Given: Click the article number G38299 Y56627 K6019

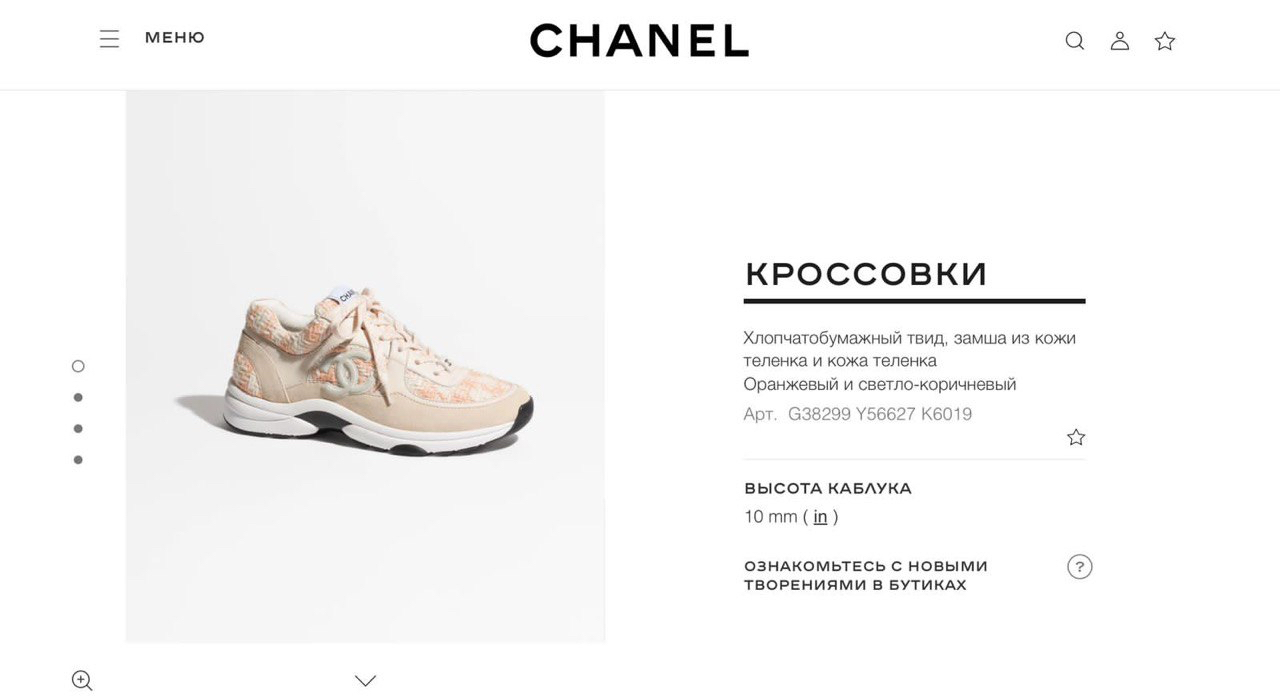Looking at the screenshot, I should pyautogui.click(x=880, y=414).
